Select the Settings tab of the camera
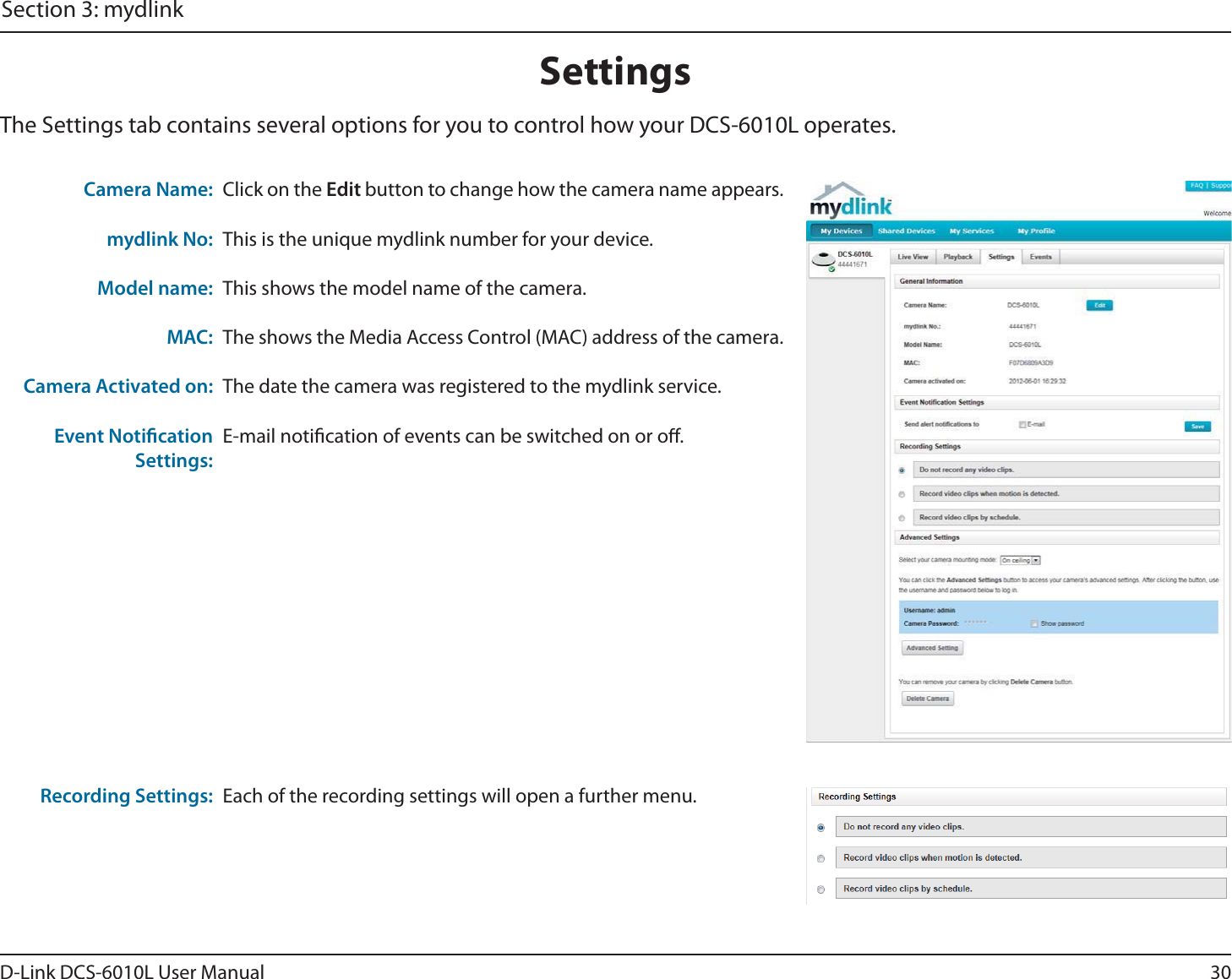Image resolution: width=1232 pixels, height=979 pixels. [x=1001, y=257]
